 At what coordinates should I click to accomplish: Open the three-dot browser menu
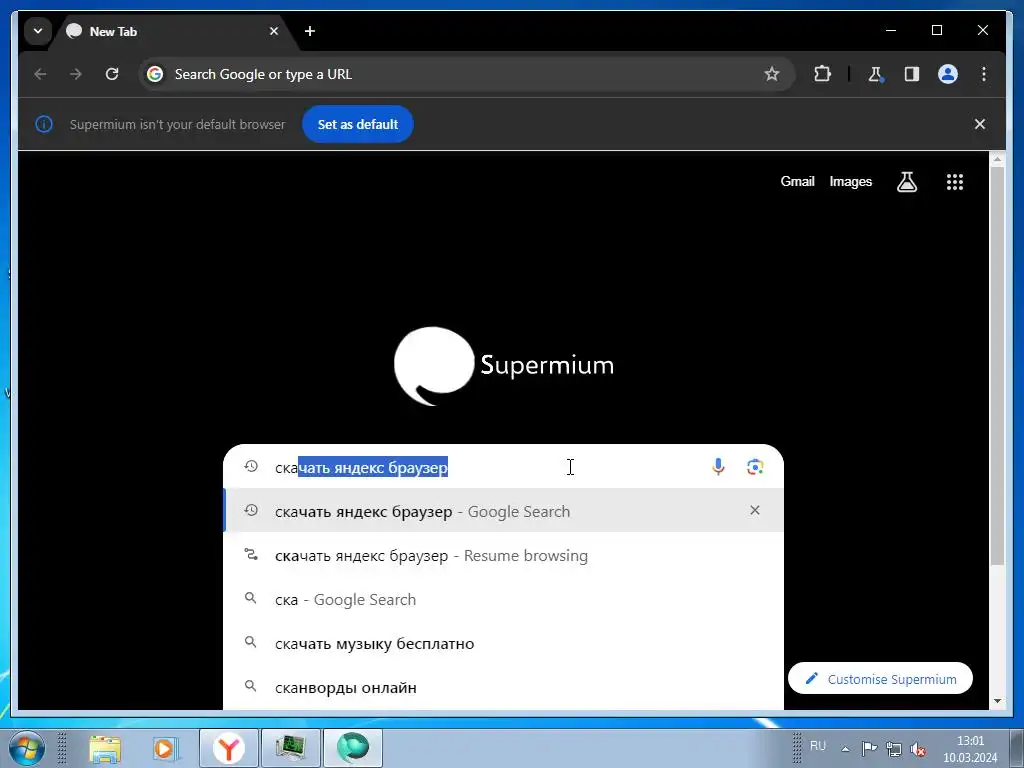(x=984, y=74)
